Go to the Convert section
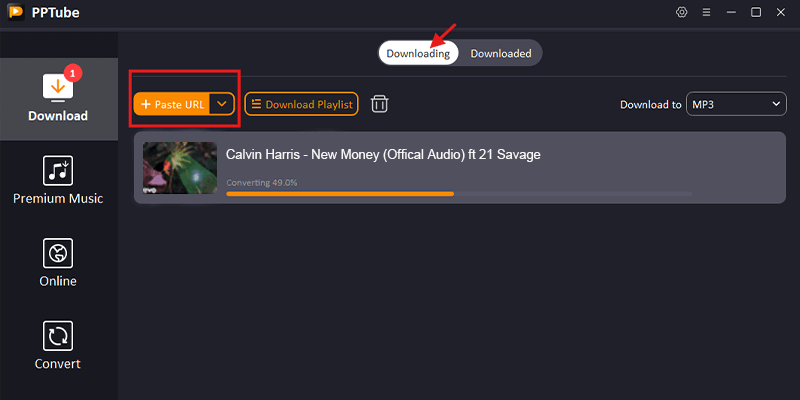 click(x=58, y=345)
